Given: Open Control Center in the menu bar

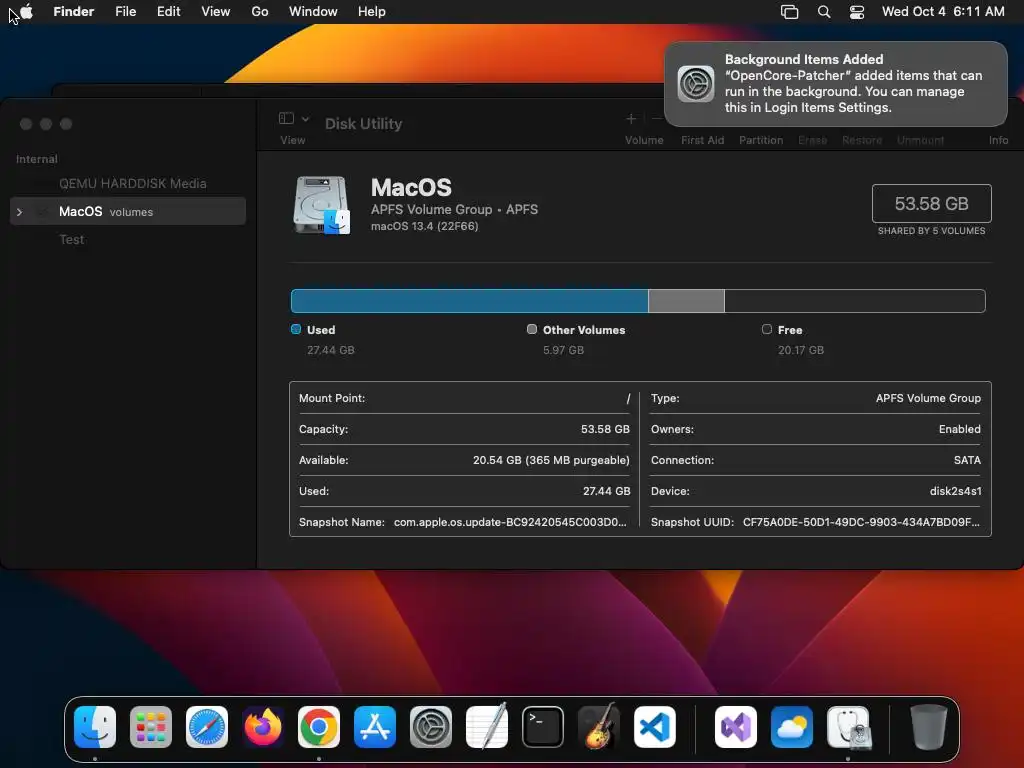Looking at the screenshot, I should pos(857,12).
